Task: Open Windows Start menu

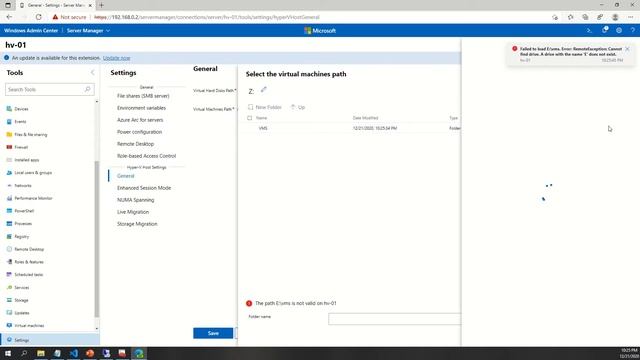Action: [8, 353]
